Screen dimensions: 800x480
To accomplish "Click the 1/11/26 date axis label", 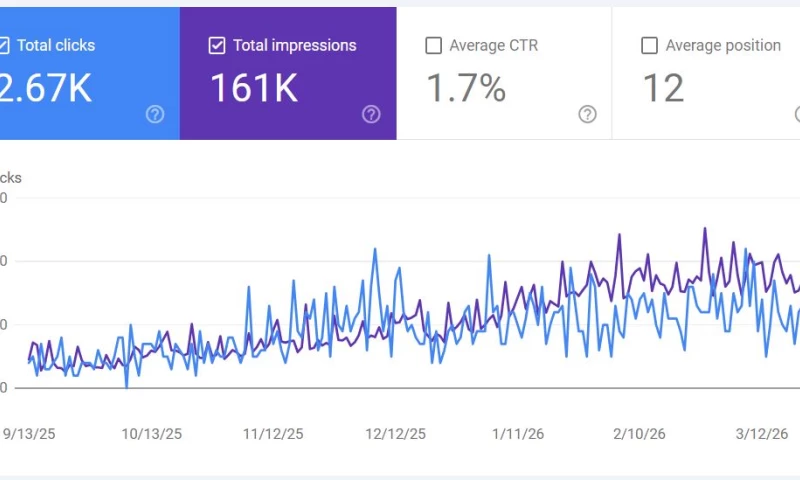I will (518, 434).
